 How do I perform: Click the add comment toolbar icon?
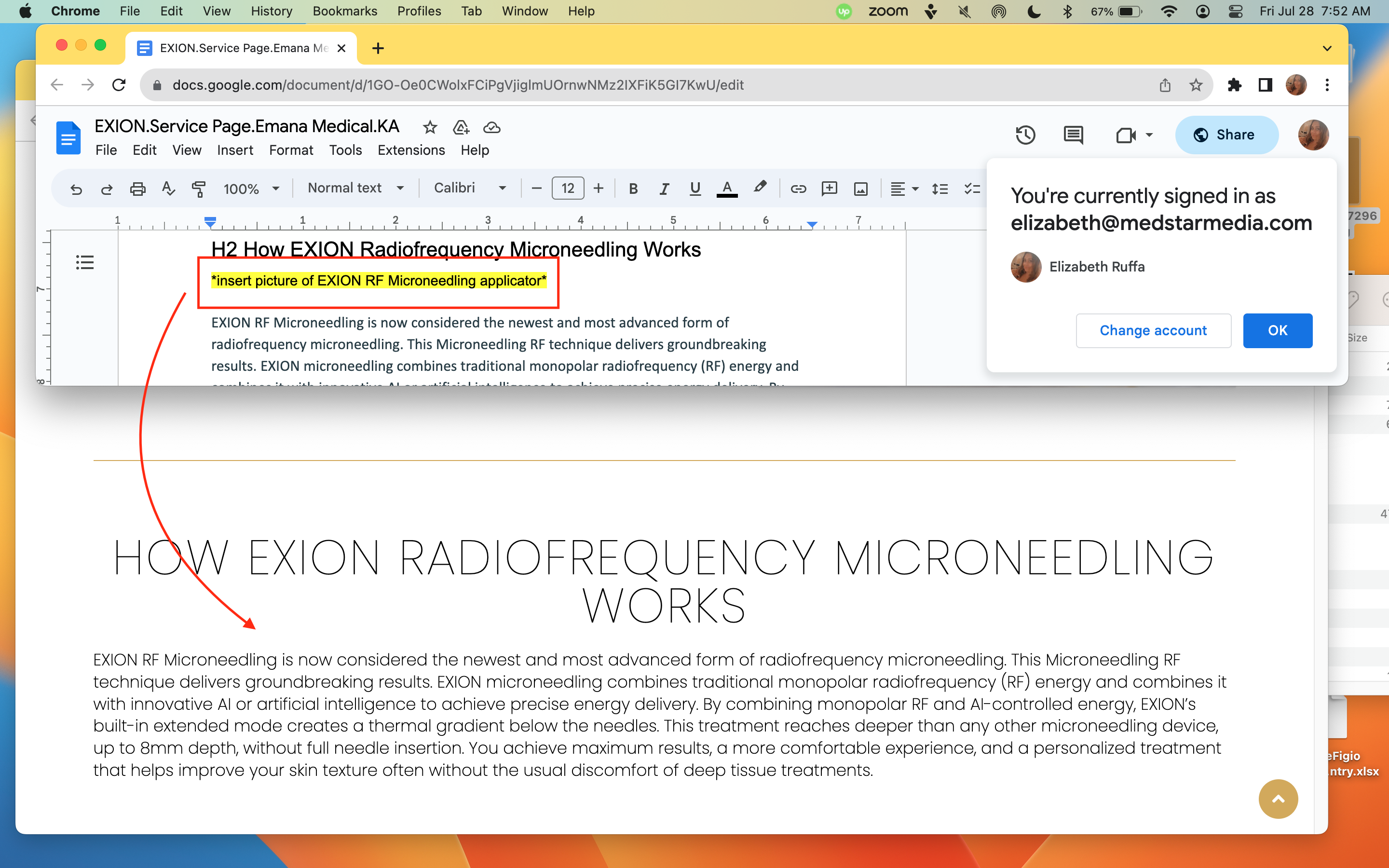click(829, 188)
